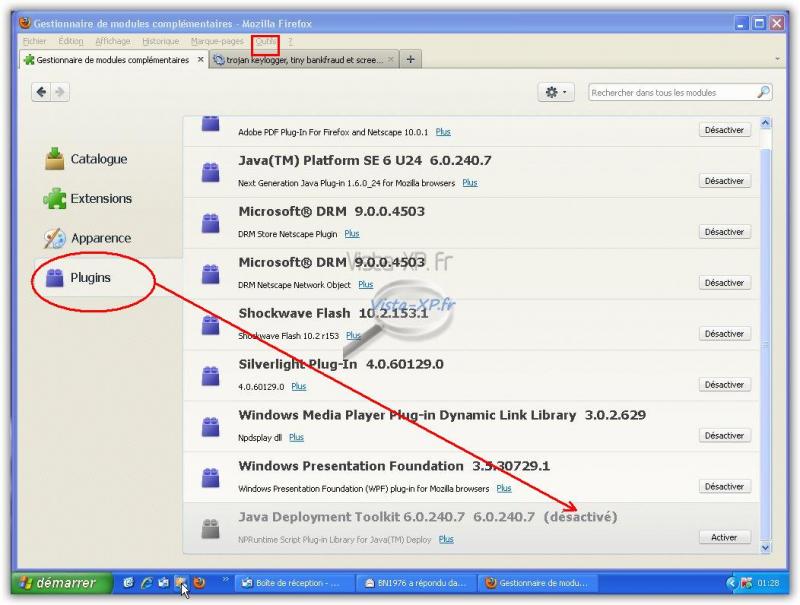Open a new tab with plus button
Viewport: 800px width, 605px height.
[x=411, y=60]
